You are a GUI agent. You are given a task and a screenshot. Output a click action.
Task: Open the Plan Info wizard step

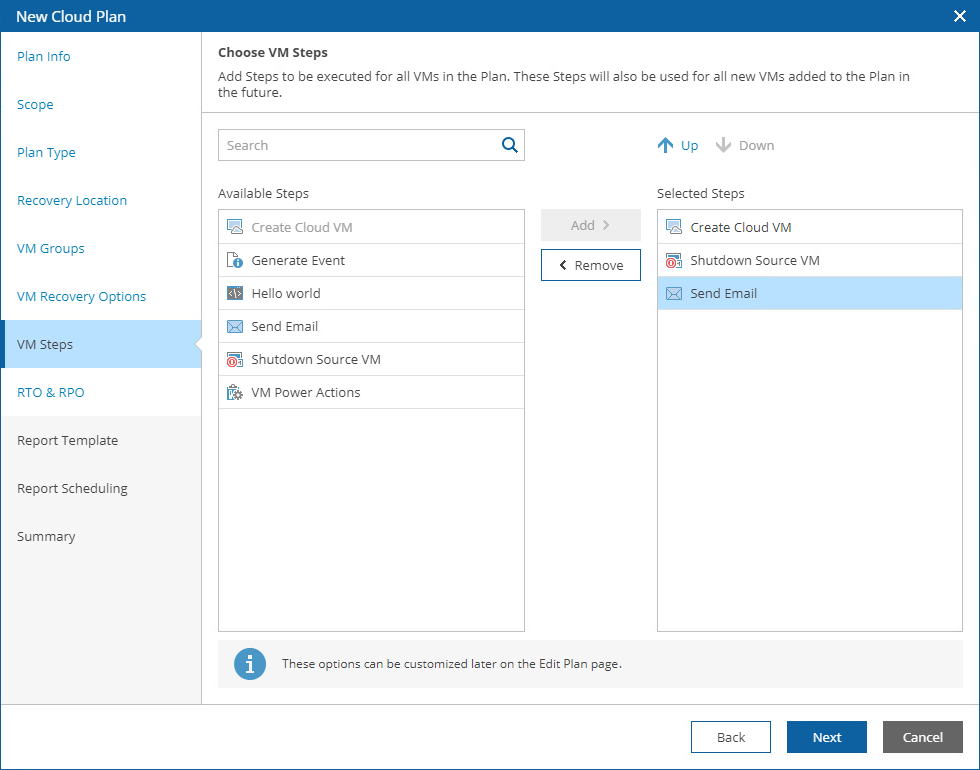[44, 57]
